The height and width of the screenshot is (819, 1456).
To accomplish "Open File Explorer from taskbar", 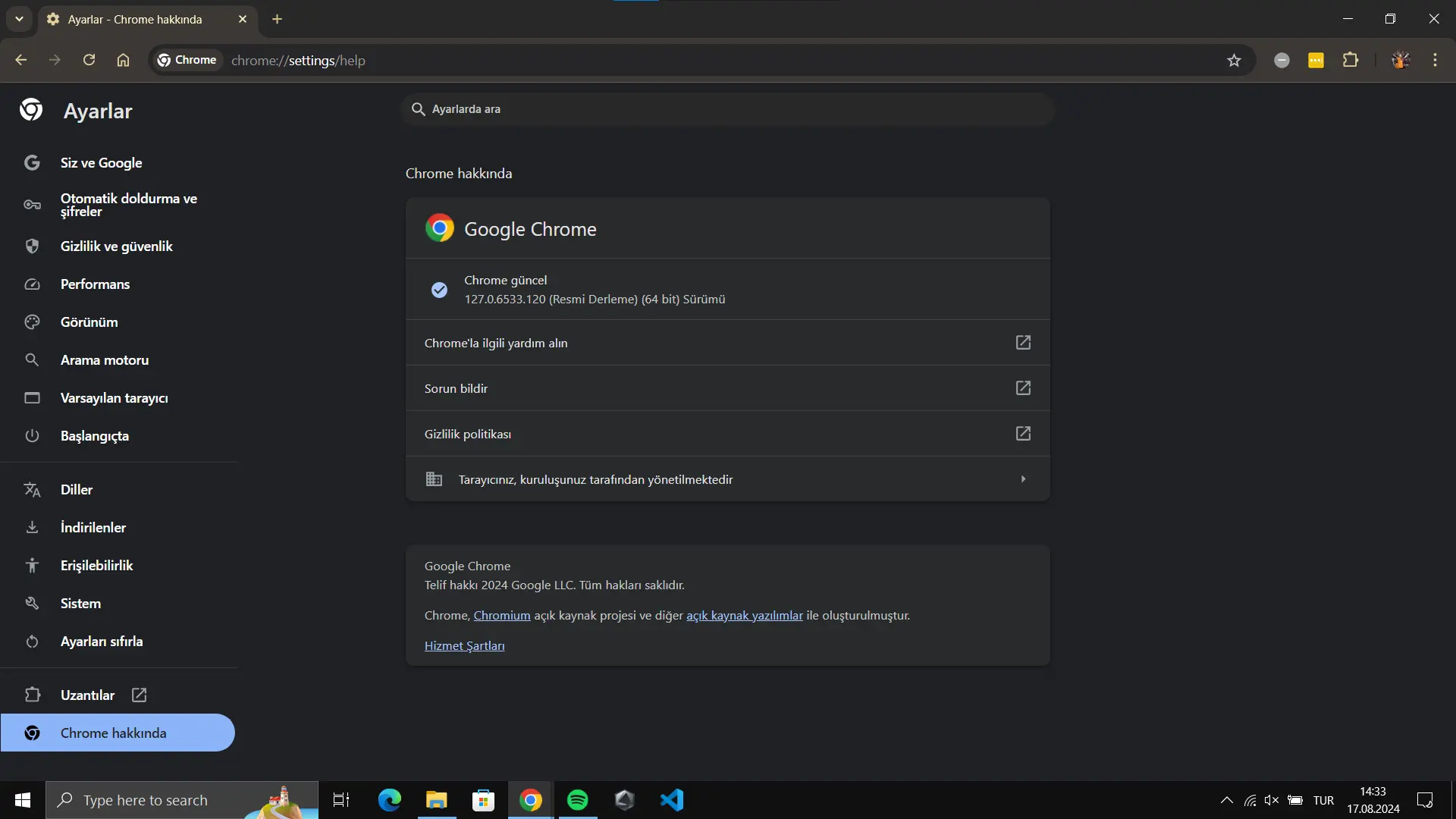I will click(437, 800).
